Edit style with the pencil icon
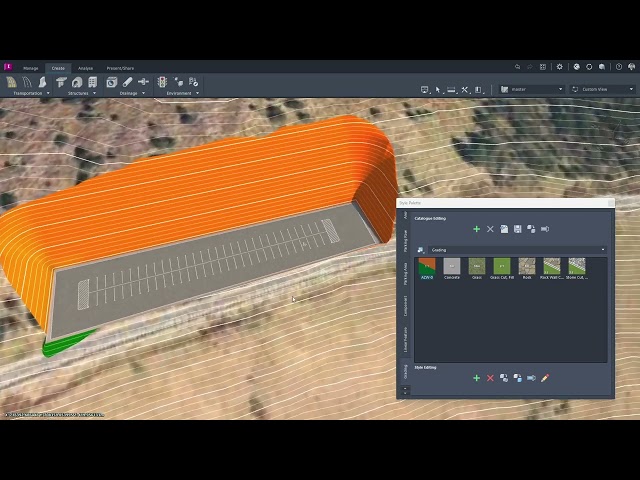Screen dimensions: 640x480 [545, 378]
